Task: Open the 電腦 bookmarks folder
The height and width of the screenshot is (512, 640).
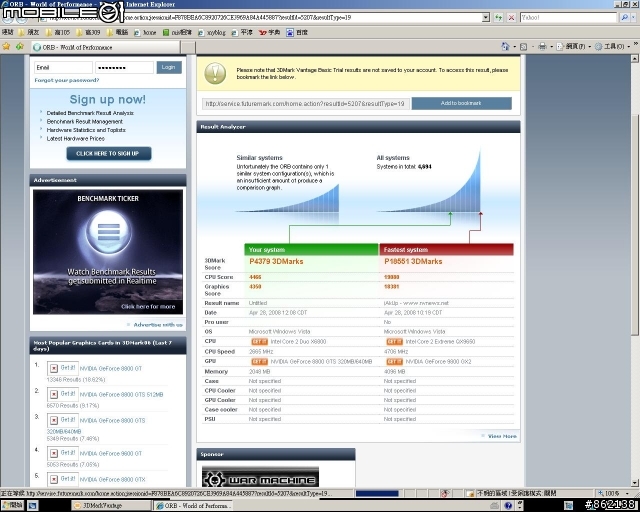Action: coord(117,32)
